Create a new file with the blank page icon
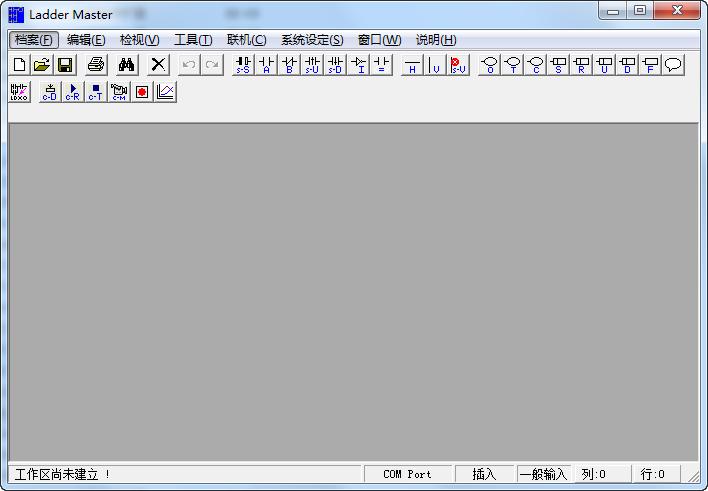Image resolution: width=708 pixels, height=491 pixels. (19, 65)
